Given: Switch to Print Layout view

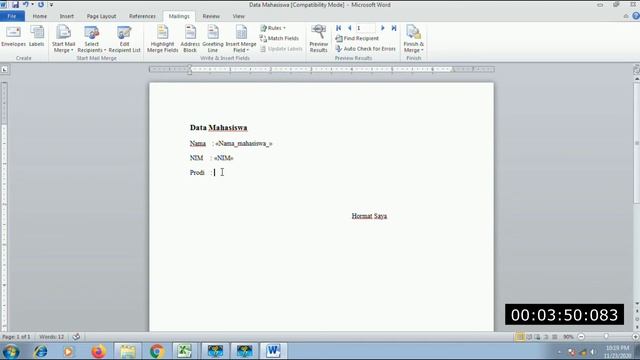Looking at the screenshot, I should click(519, 337).
